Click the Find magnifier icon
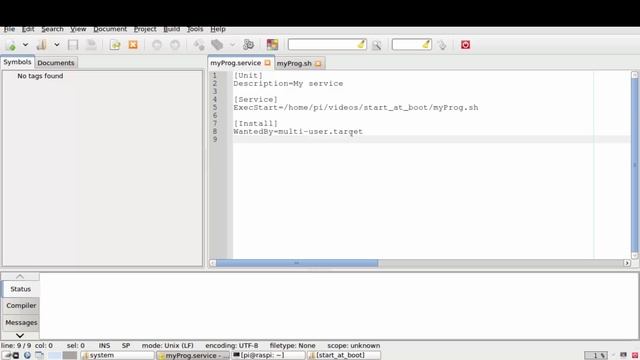The image size is (640, 360). 376,45
